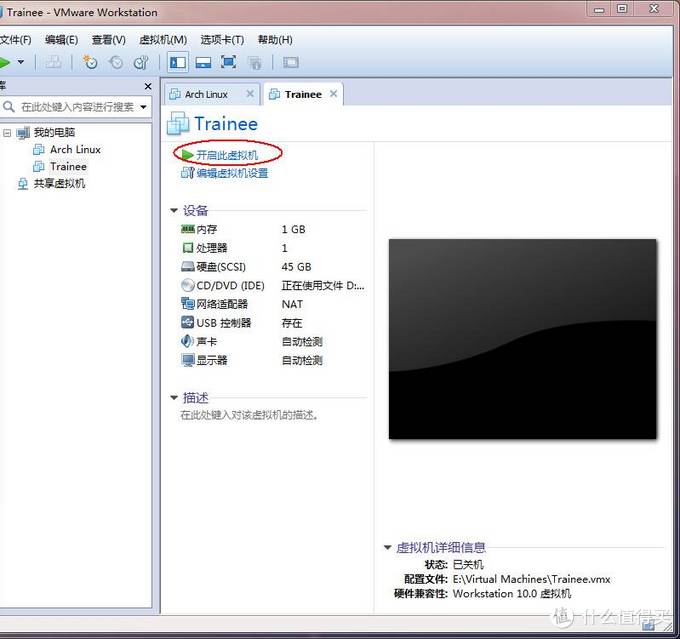Enter full screen mode icon
The image size is (680, 639).
pos(229,62)
